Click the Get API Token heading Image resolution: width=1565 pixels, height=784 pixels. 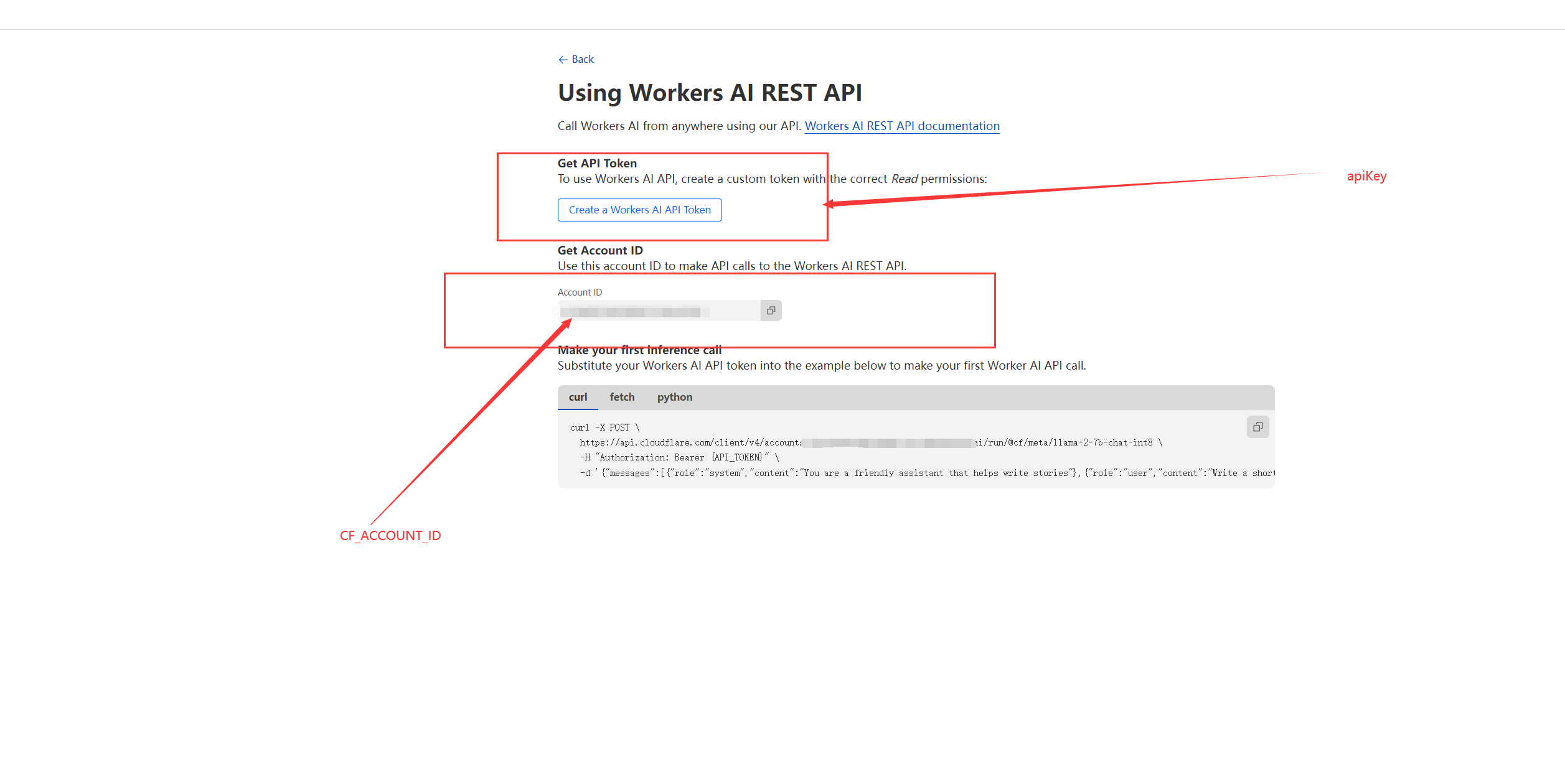click(x=597, y=163)
